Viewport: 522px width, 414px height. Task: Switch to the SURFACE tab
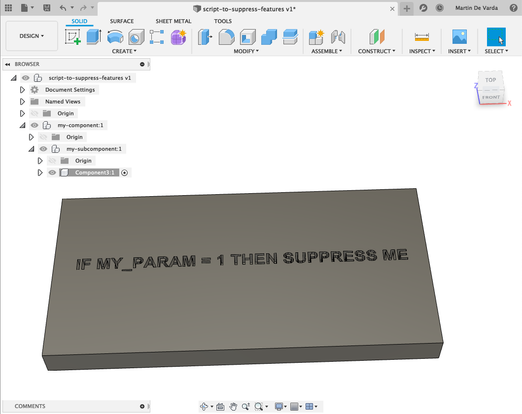coord(122,21)
